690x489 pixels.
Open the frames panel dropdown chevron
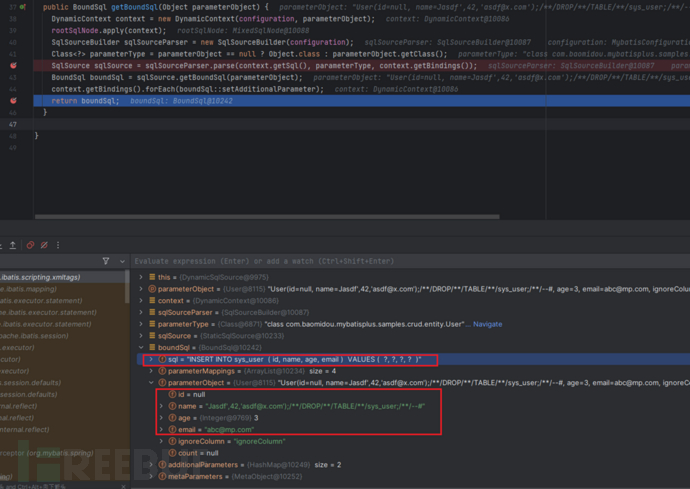coord(123,261)
